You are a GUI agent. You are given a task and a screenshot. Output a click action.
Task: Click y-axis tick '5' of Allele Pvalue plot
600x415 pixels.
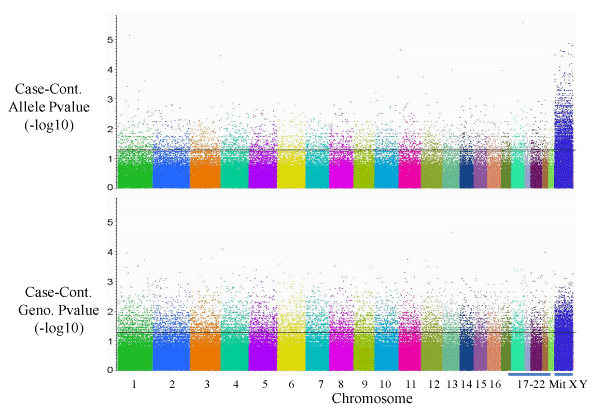[110, 40]
